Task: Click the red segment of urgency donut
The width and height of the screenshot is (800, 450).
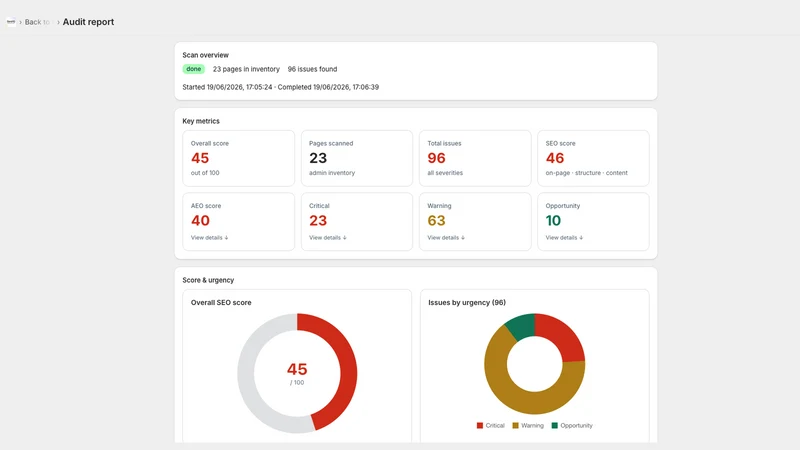Action: coord(564,336)
